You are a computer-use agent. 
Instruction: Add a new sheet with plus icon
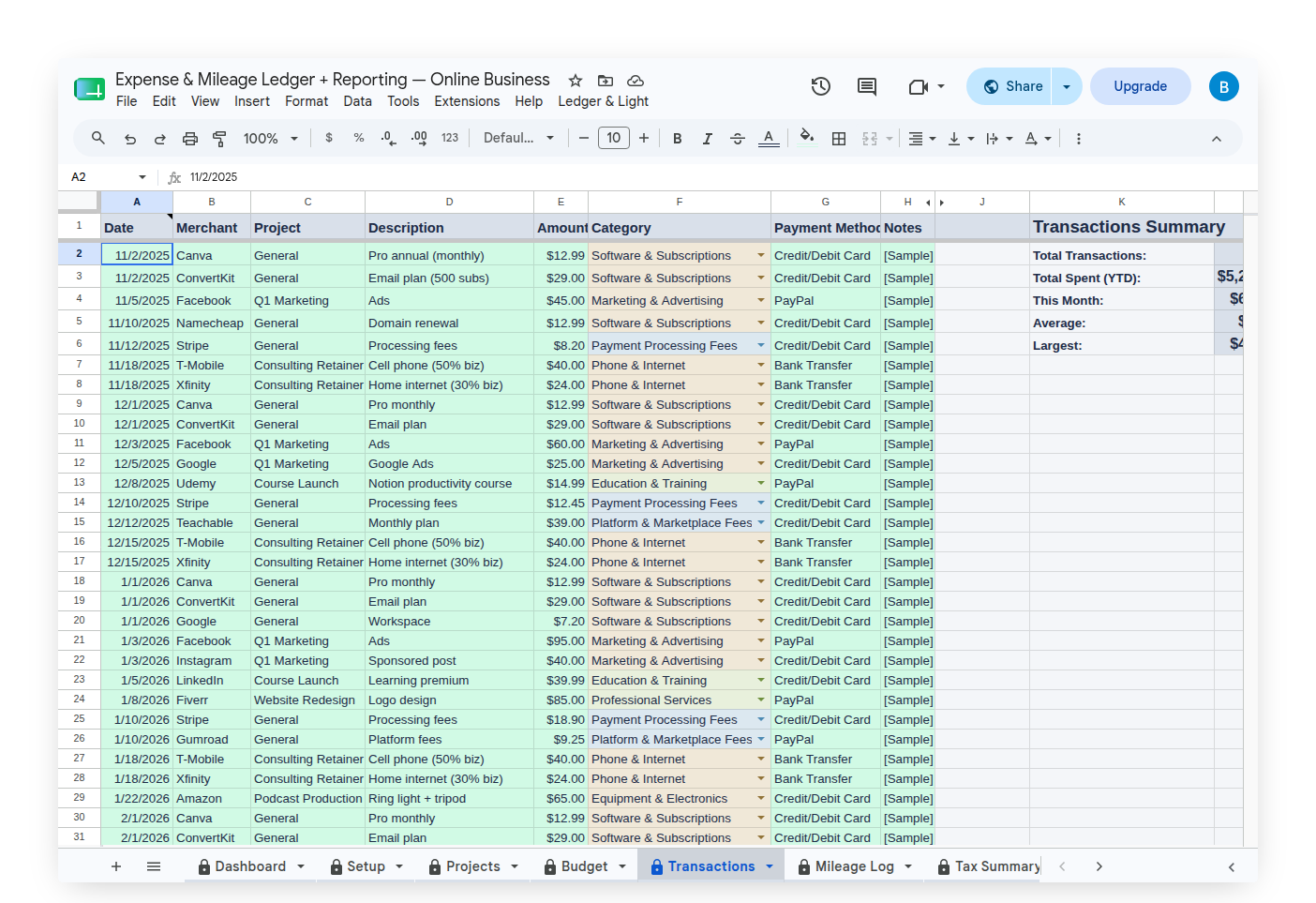116,866
